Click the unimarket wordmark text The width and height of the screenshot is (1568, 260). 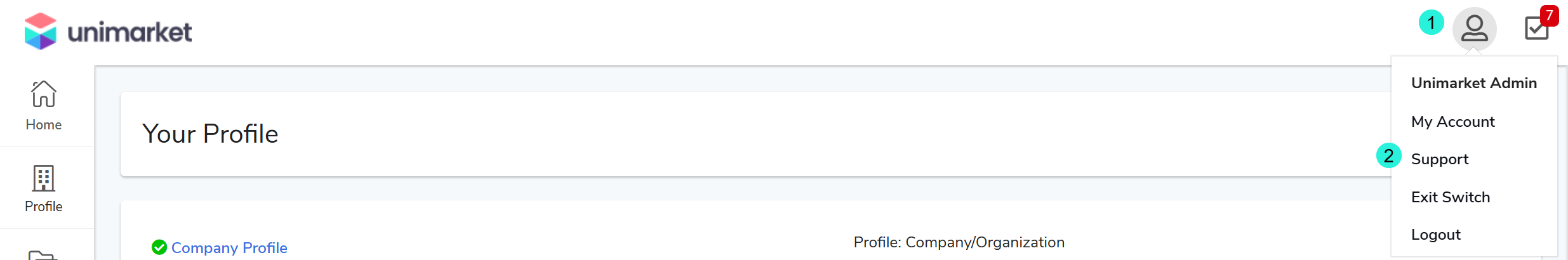click(130, 32)
